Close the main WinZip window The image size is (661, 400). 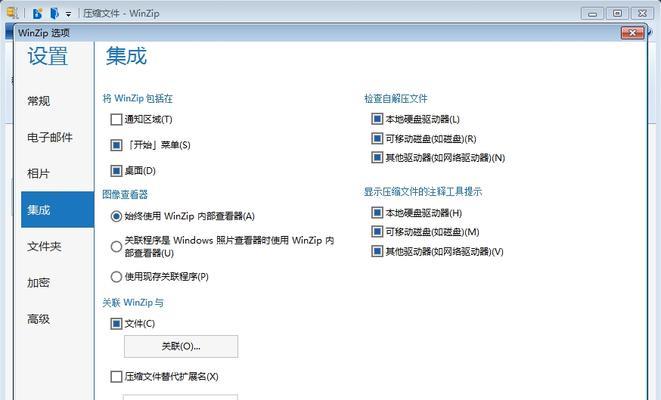[x=642, y=13]
